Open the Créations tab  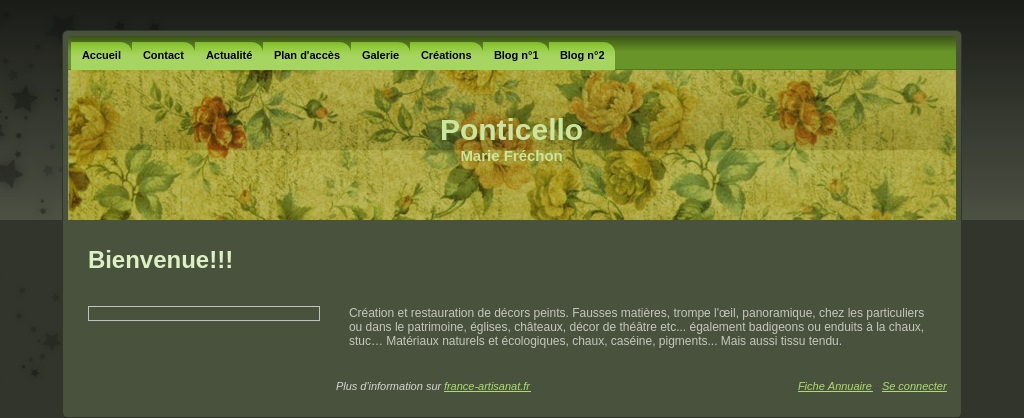click(x=446, y=56)
